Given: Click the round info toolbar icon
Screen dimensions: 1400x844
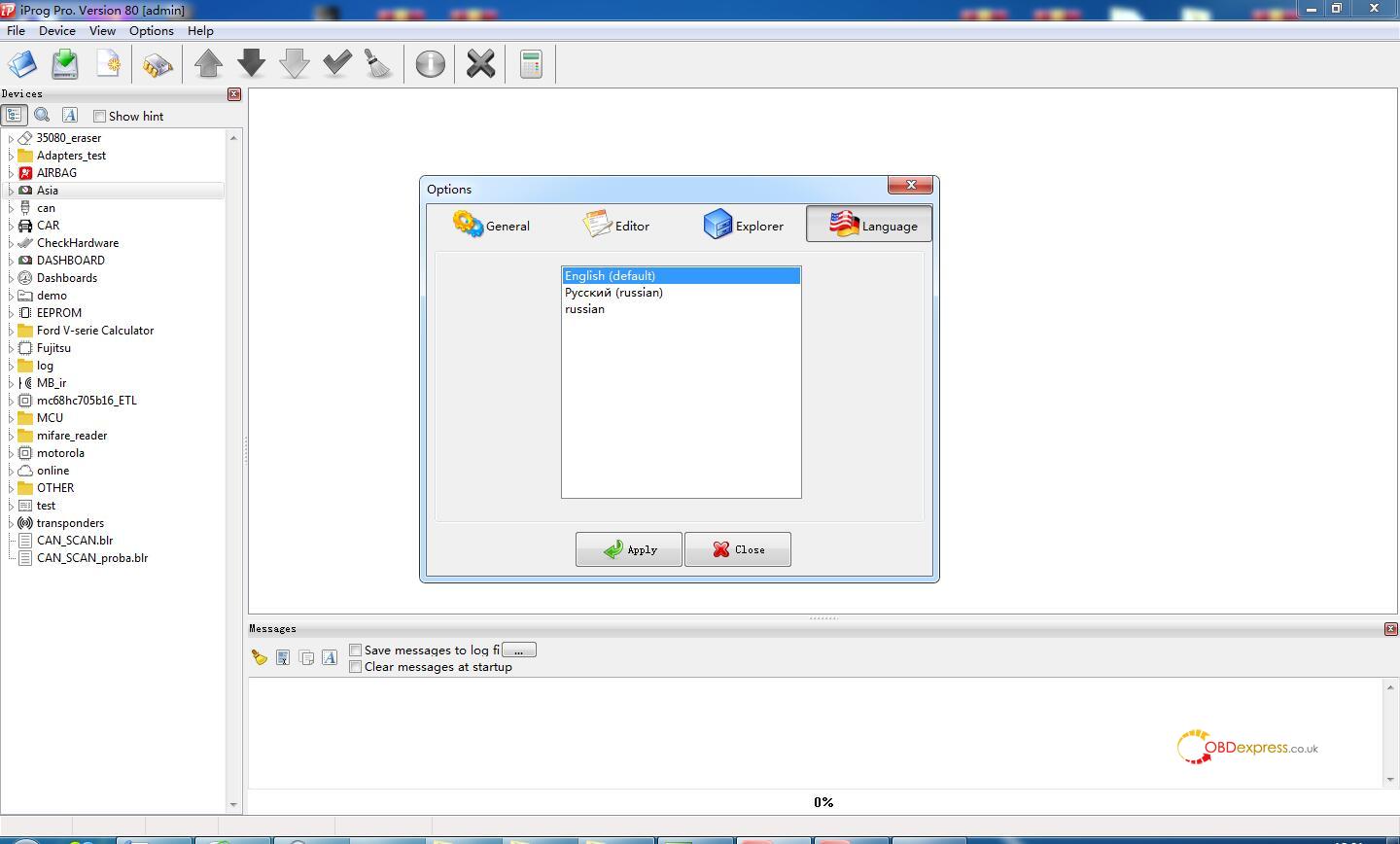Looking at the screenshot, I should coord(430,64).
